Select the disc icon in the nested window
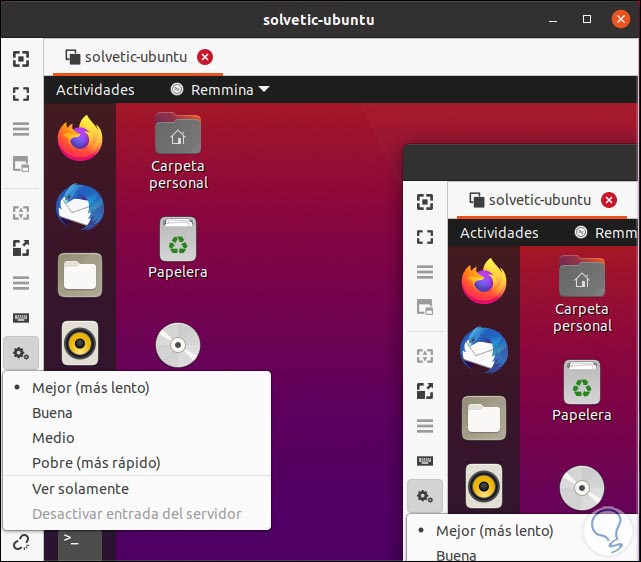 click(x=582, y=488)
